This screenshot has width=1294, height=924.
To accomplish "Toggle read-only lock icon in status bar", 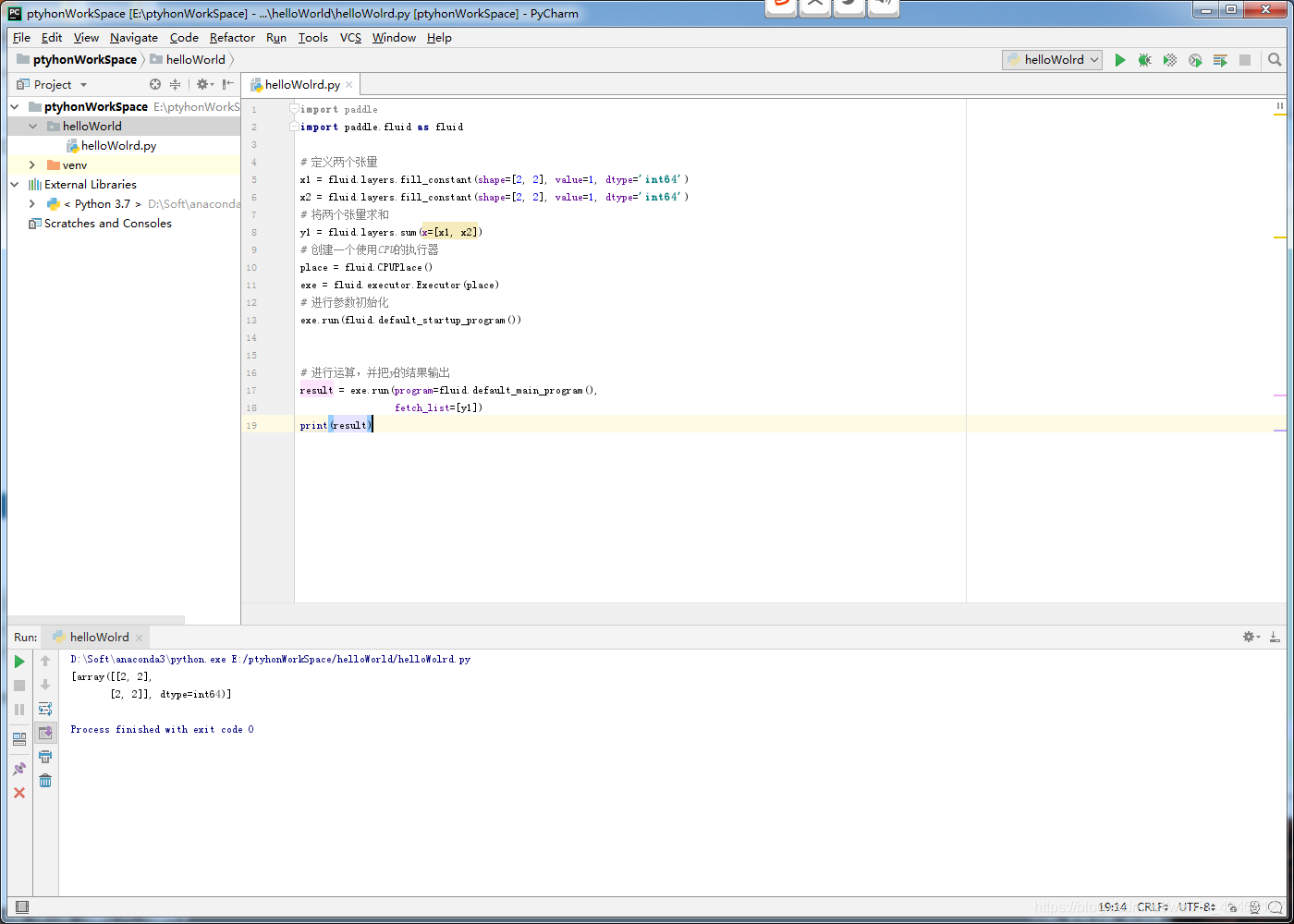I will pos(1232,907).
